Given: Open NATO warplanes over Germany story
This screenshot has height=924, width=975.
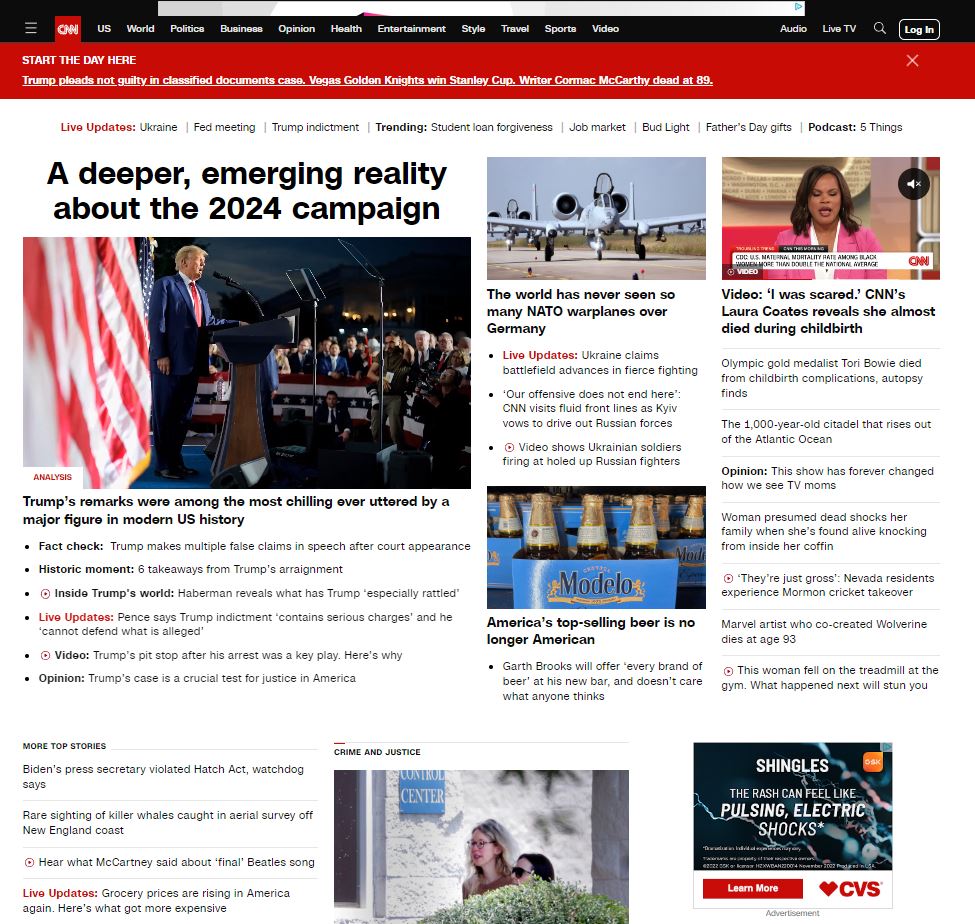Looking at the screenshot, I should click(581, 312).
